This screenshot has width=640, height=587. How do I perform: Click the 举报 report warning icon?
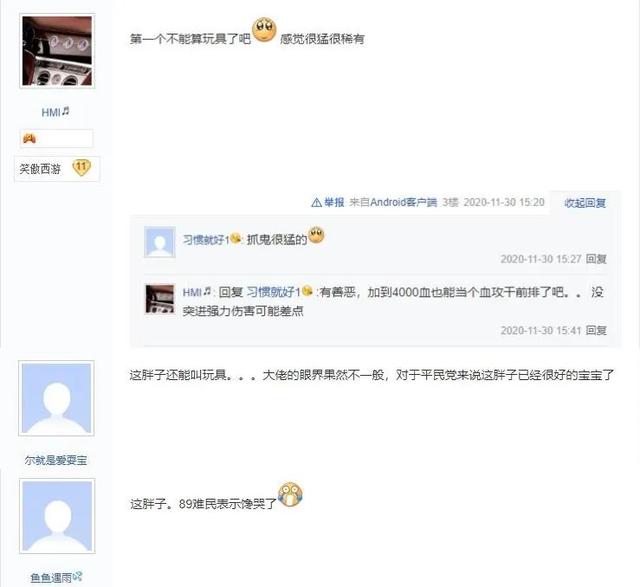316,202
